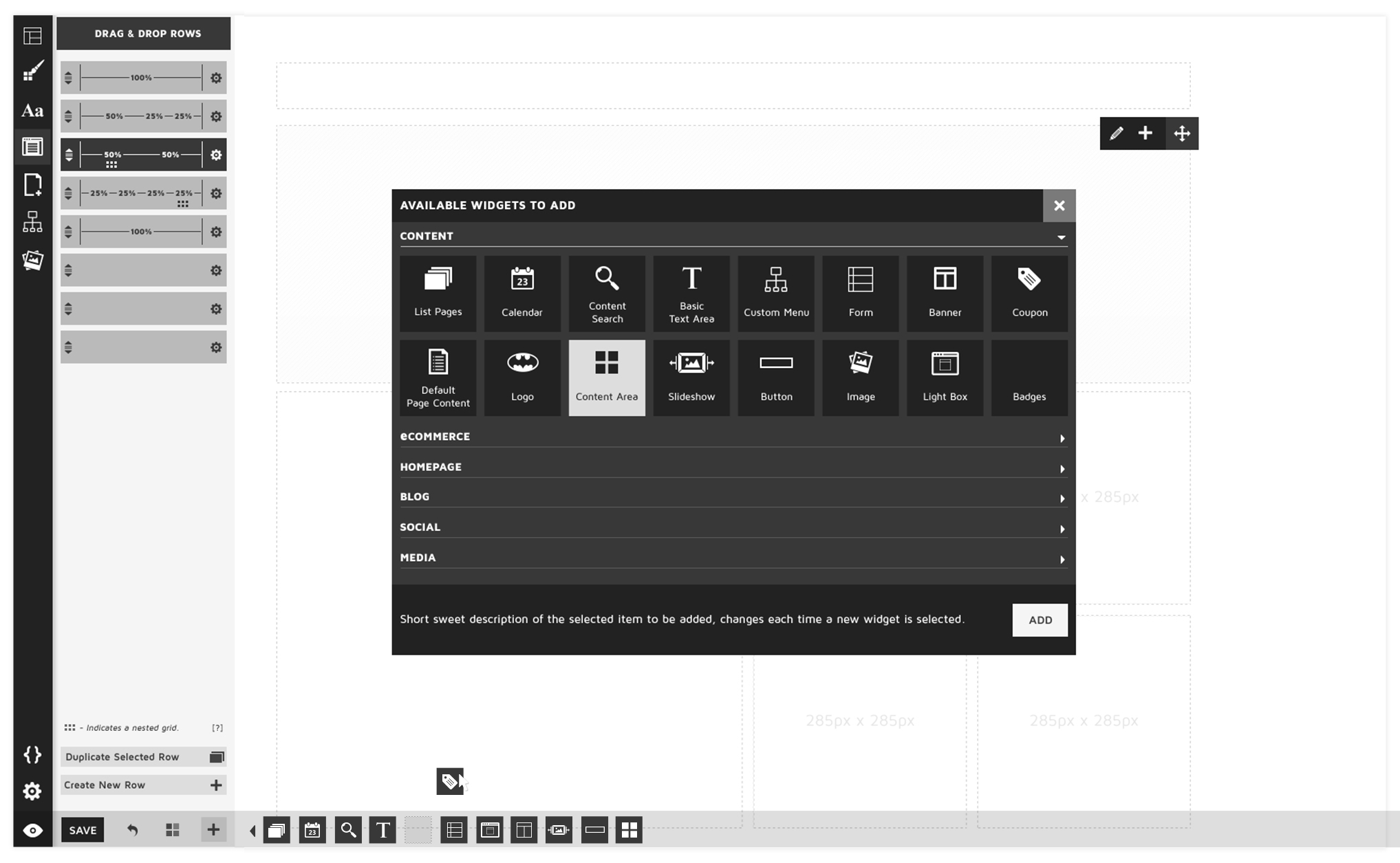Click the ADD button to insert widget

(1040, 620)
